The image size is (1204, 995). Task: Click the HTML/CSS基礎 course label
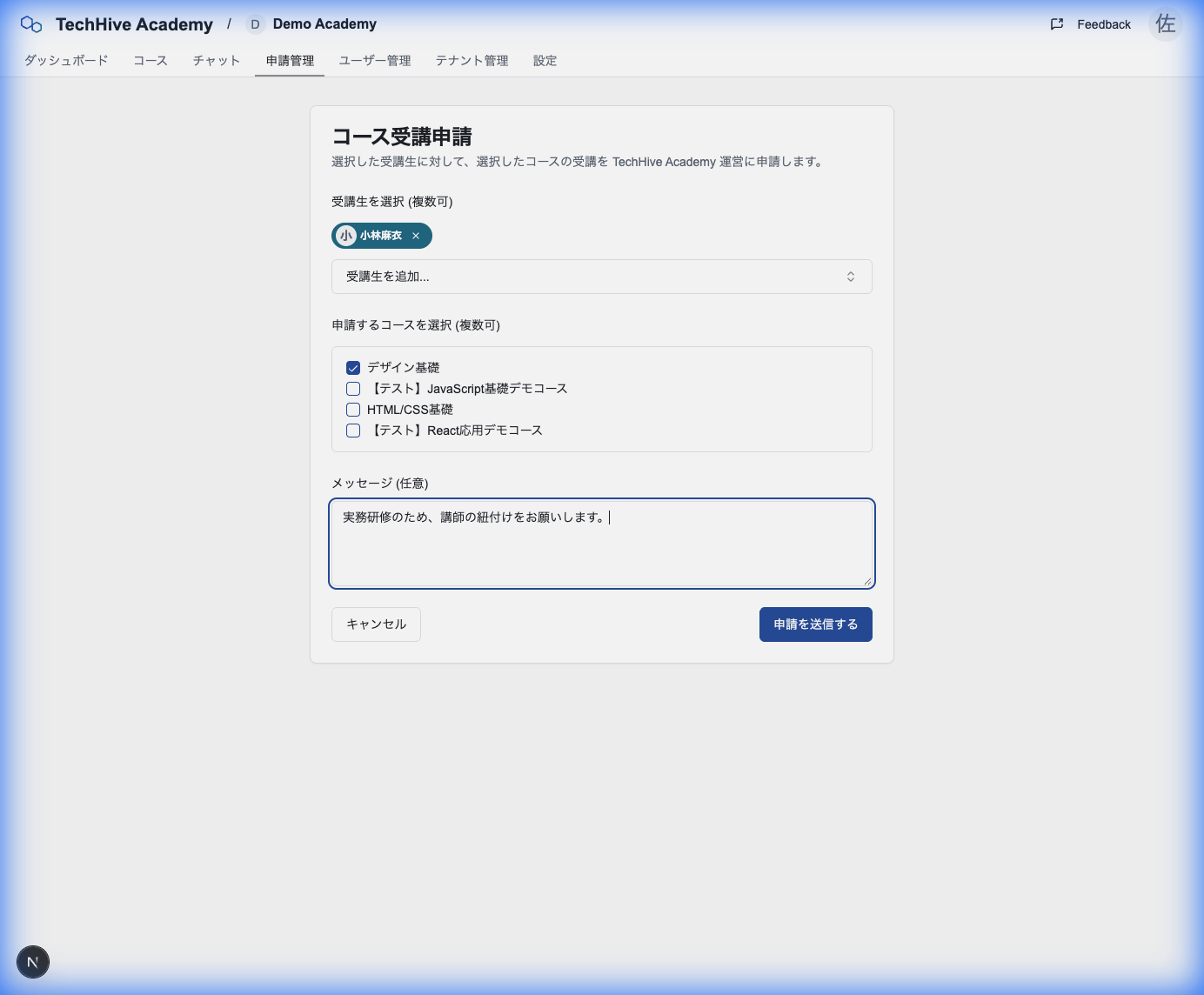(x=410, y=410)
